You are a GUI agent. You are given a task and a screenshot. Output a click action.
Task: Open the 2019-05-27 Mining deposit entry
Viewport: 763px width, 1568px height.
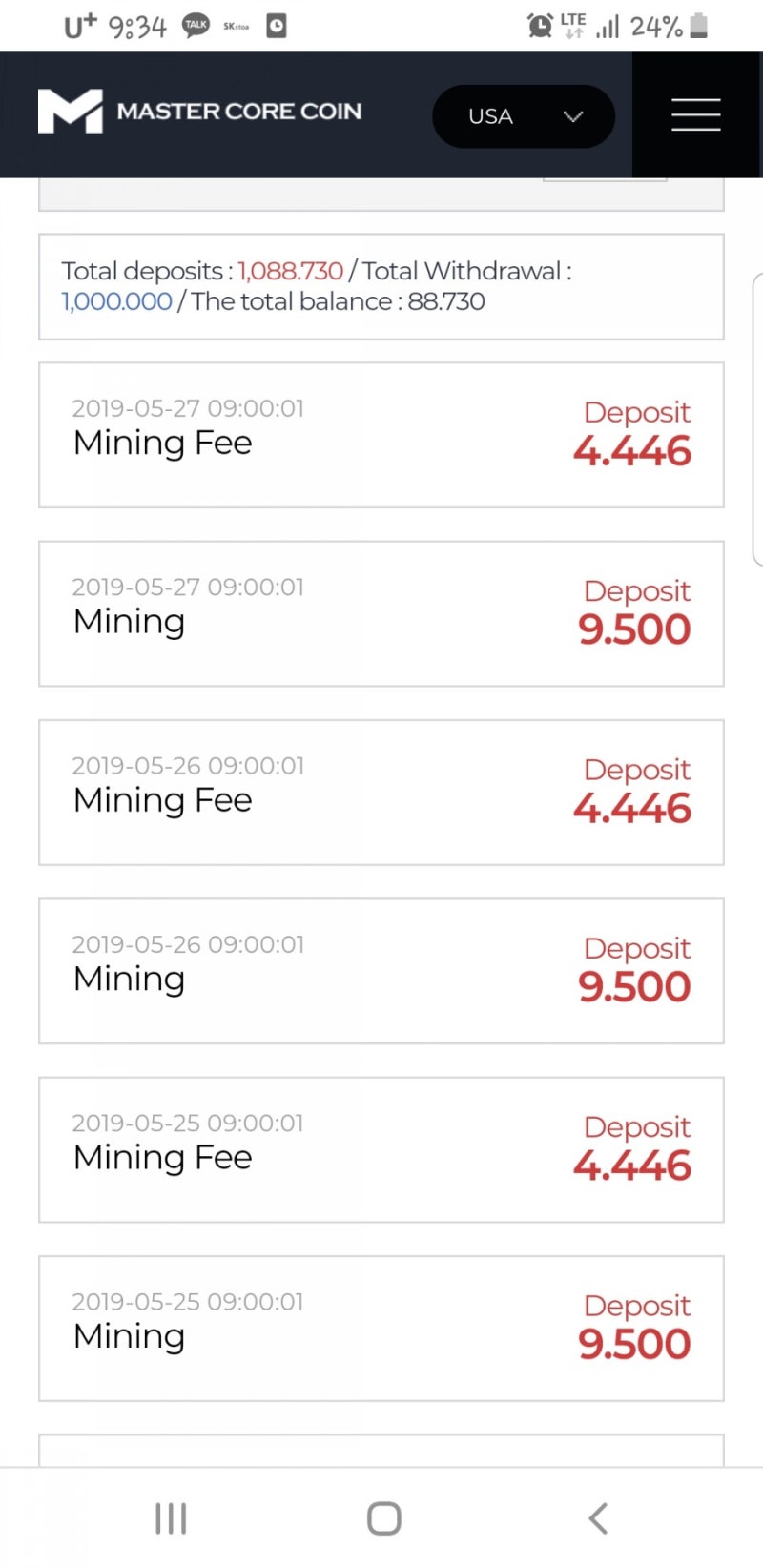click(x=381, y=613)
